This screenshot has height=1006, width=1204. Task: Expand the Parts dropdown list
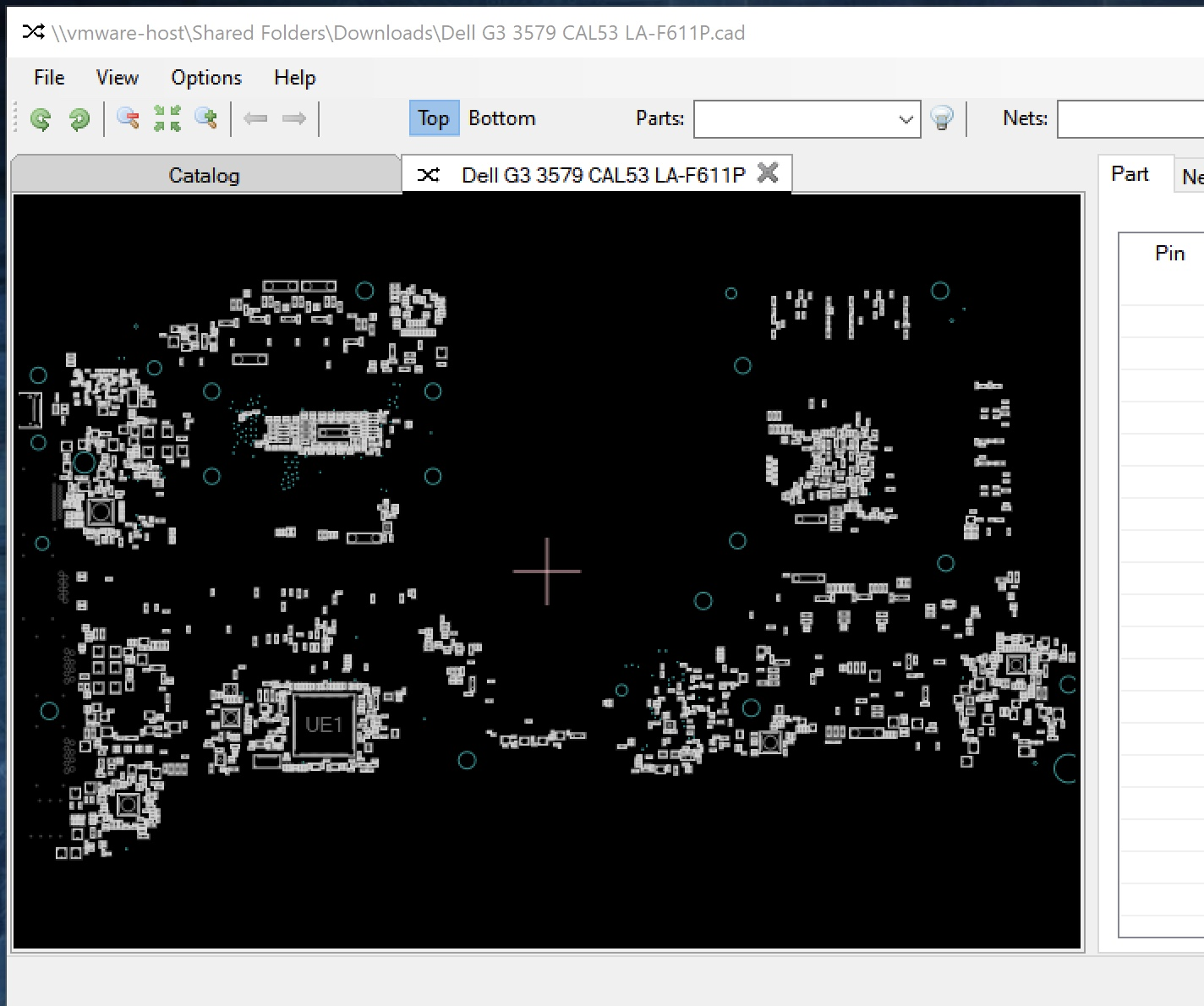906,119
